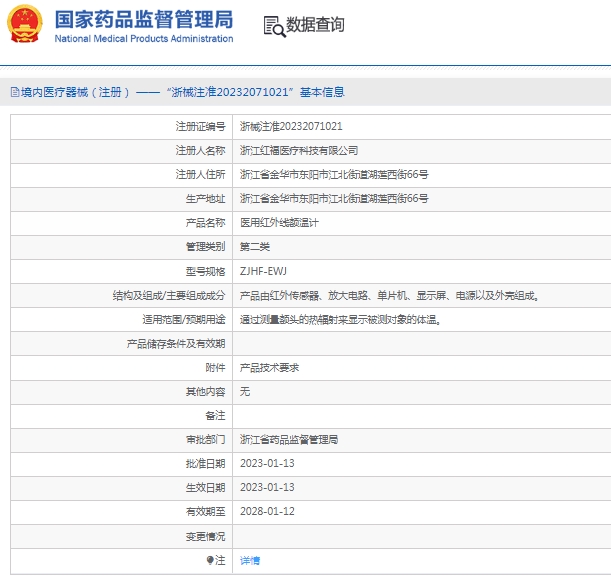This screenshot has height=580, width=611.
Task: Click National Medical Products Administration text
Action: [x=144, y=39]
